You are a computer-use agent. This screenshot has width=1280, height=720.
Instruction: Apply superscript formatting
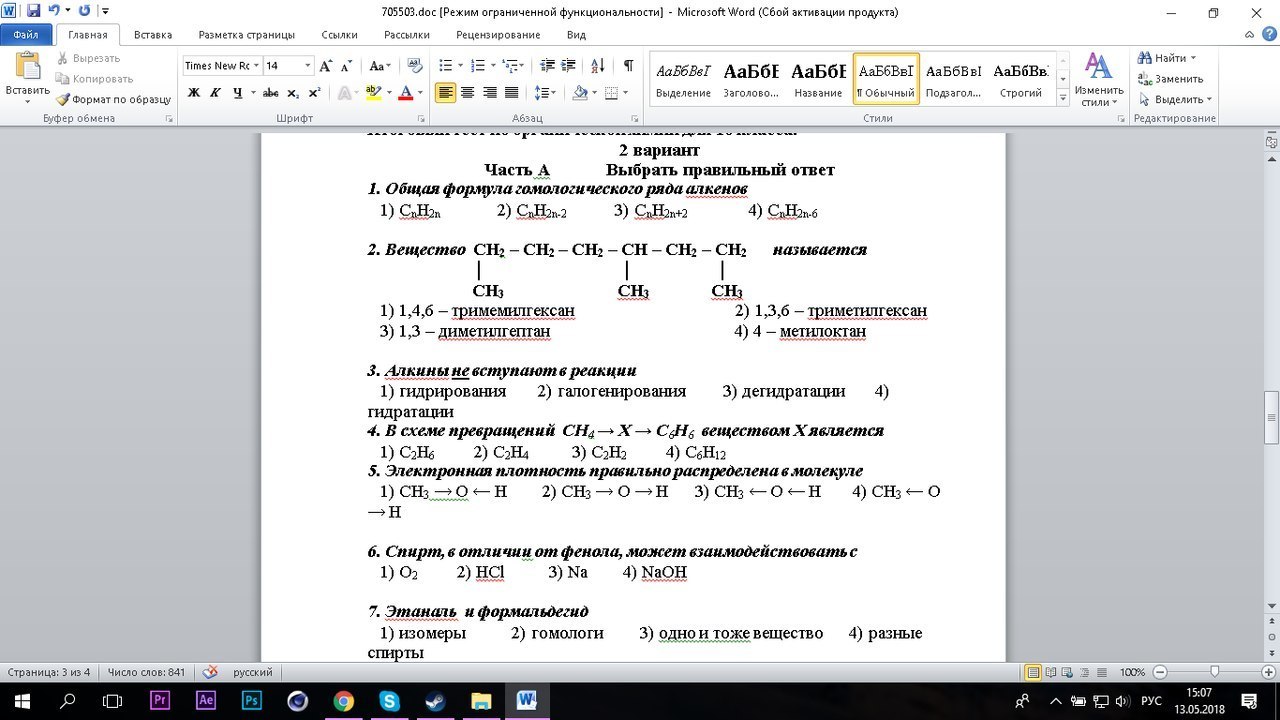[x=314, y=93]
